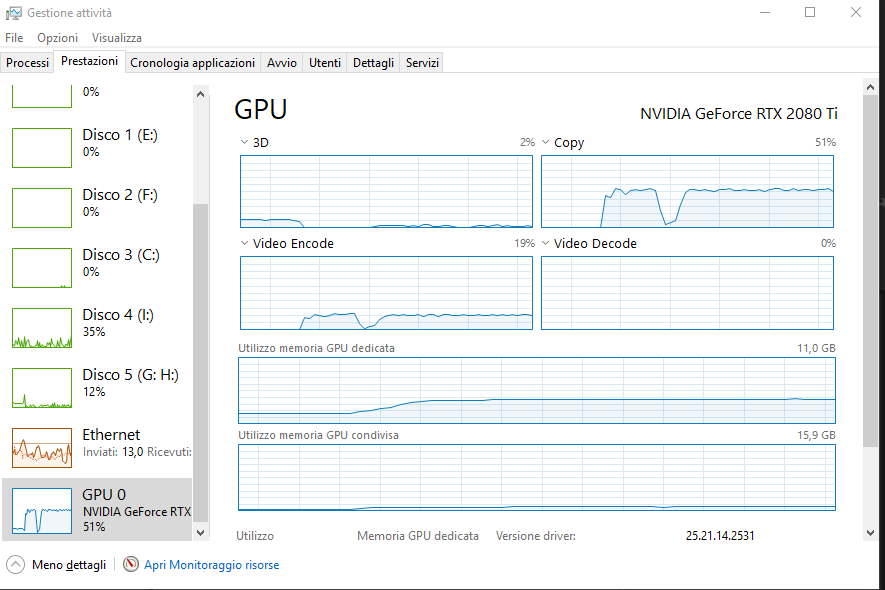Open the Disco 4 (I:) performance graph
Viewport: 885px width, 590px height.
[41, 327]
